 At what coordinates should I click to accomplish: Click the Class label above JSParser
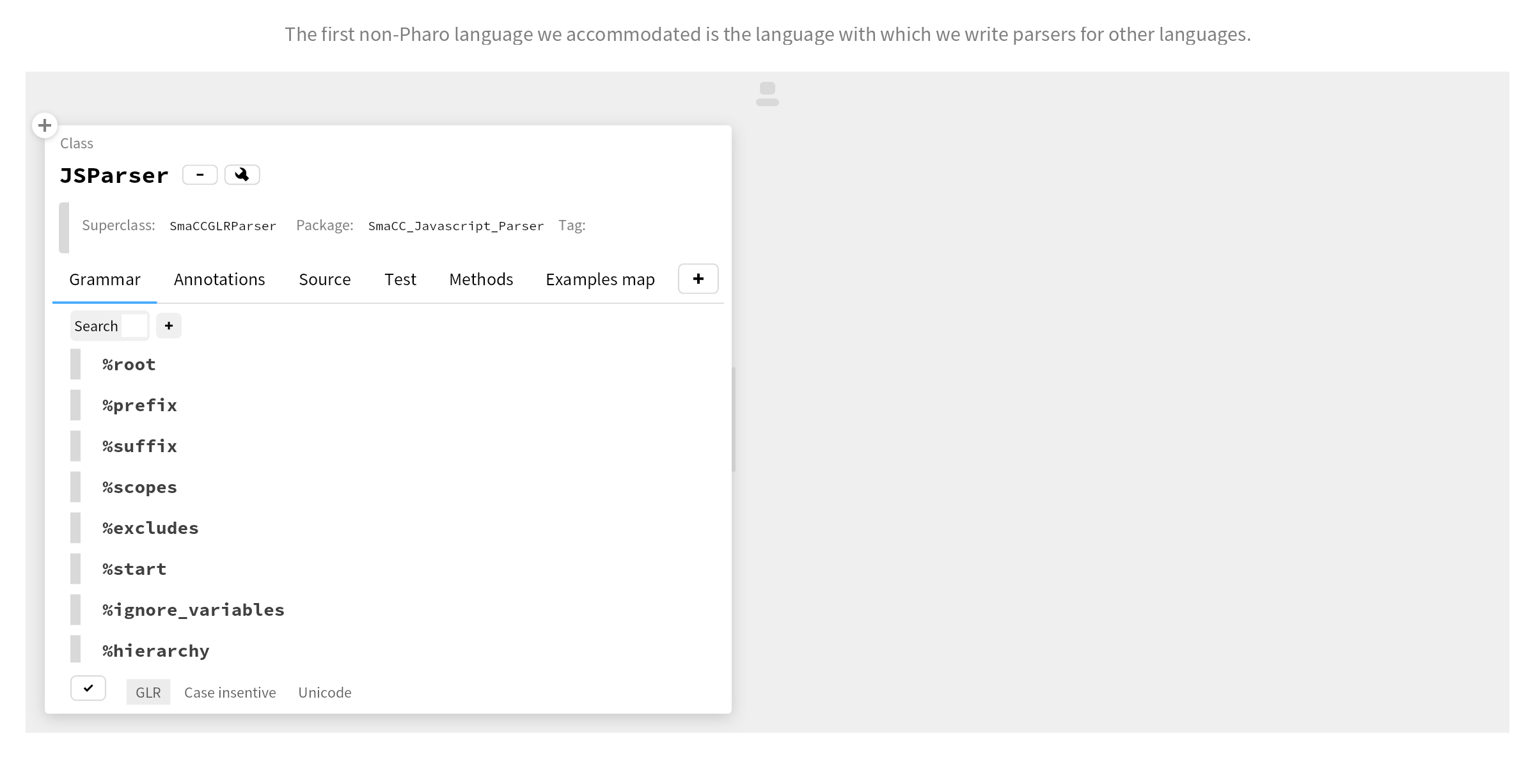point(77,143)
